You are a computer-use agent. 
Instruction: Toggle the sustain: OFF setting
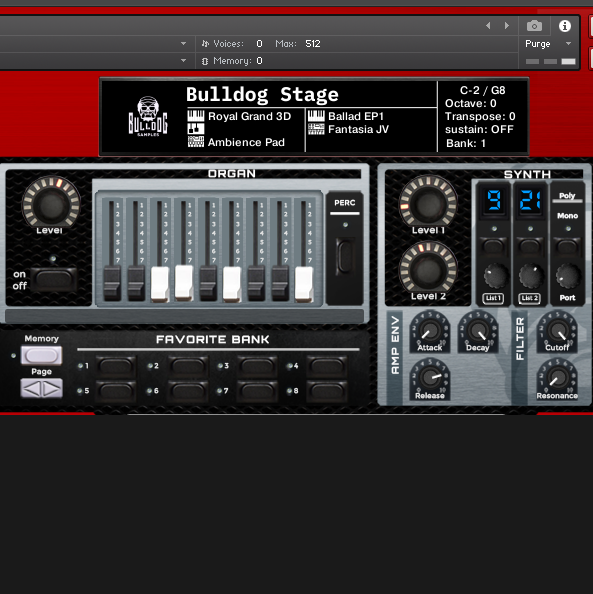(479, 129)
